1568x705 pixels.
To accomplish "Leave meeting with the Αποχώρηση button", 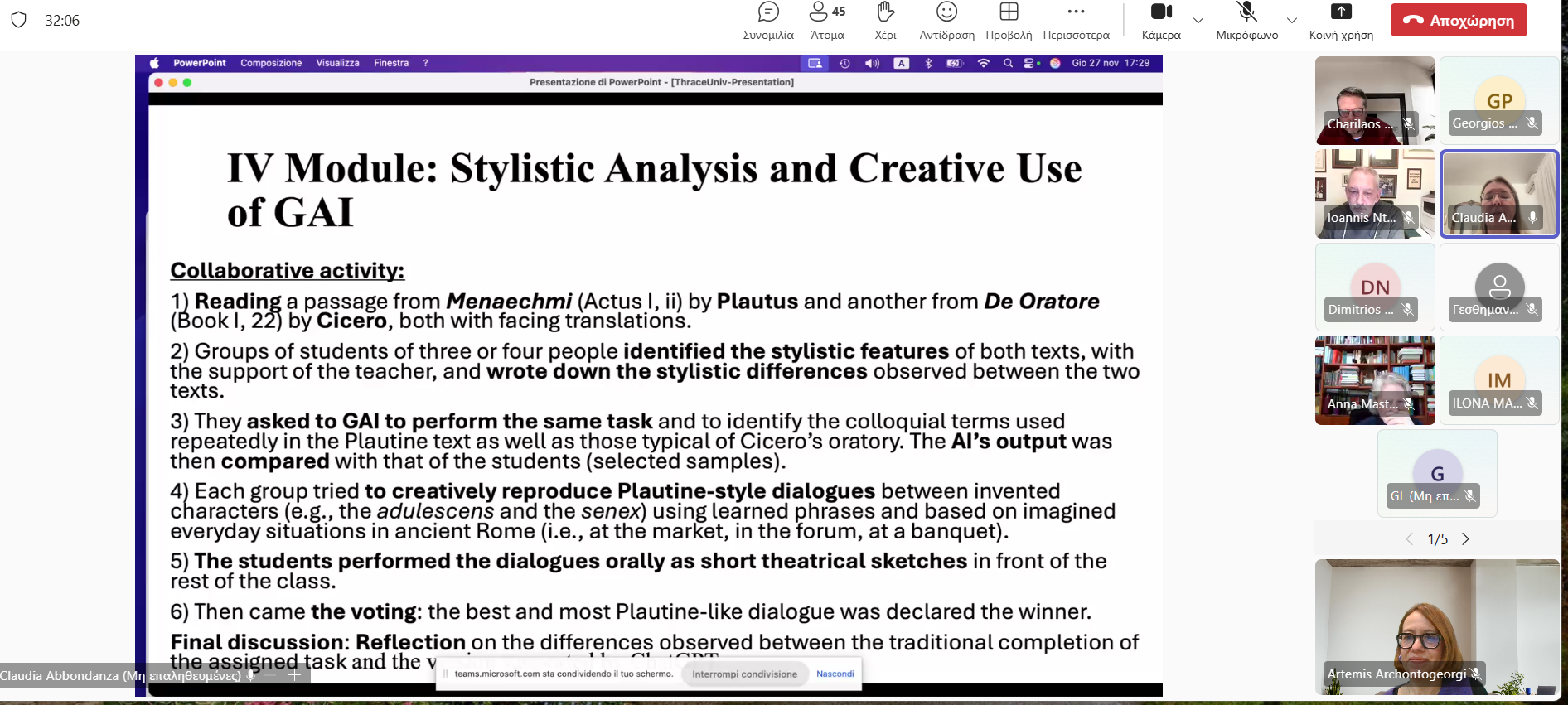I will click(x=1459, y=21).
